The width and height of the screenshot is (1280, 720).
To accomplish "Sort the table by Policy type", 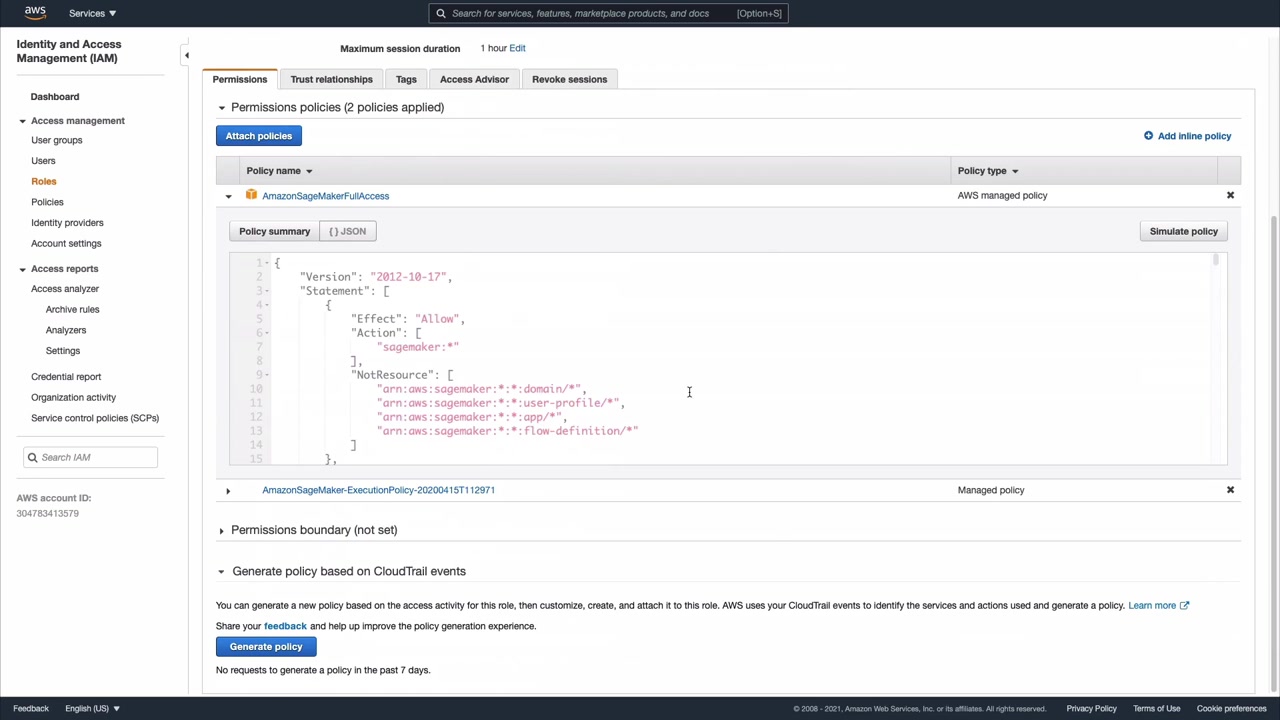I will tap(988, 171).
